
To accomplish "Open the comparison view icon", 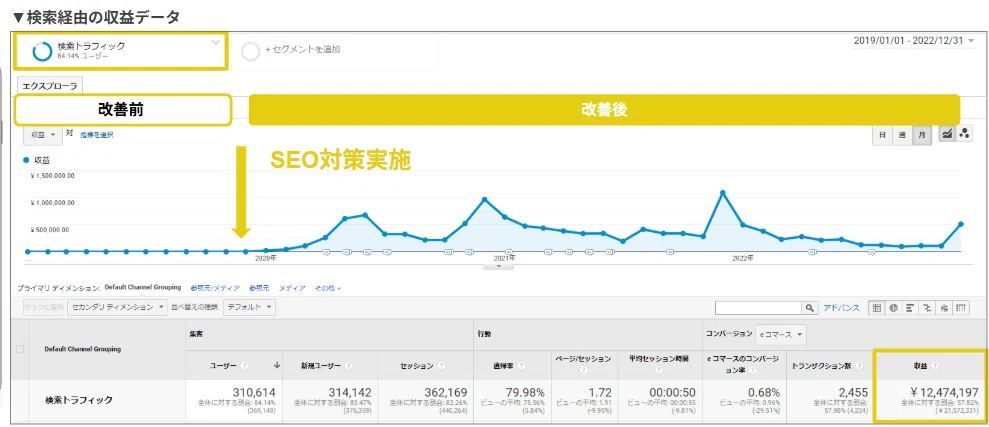I will coord(927,308).
